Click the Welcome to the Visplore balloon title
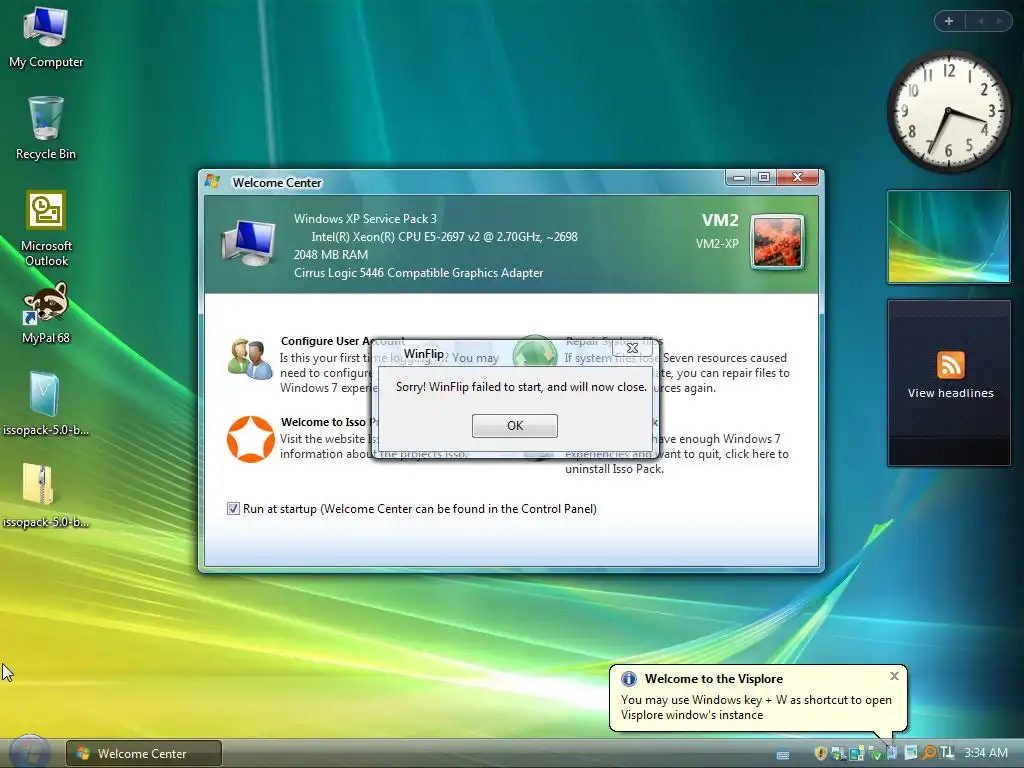Image resolution: width=1024 pixels, height=768 pixels. pyautogui.click(x=714, y=679)
